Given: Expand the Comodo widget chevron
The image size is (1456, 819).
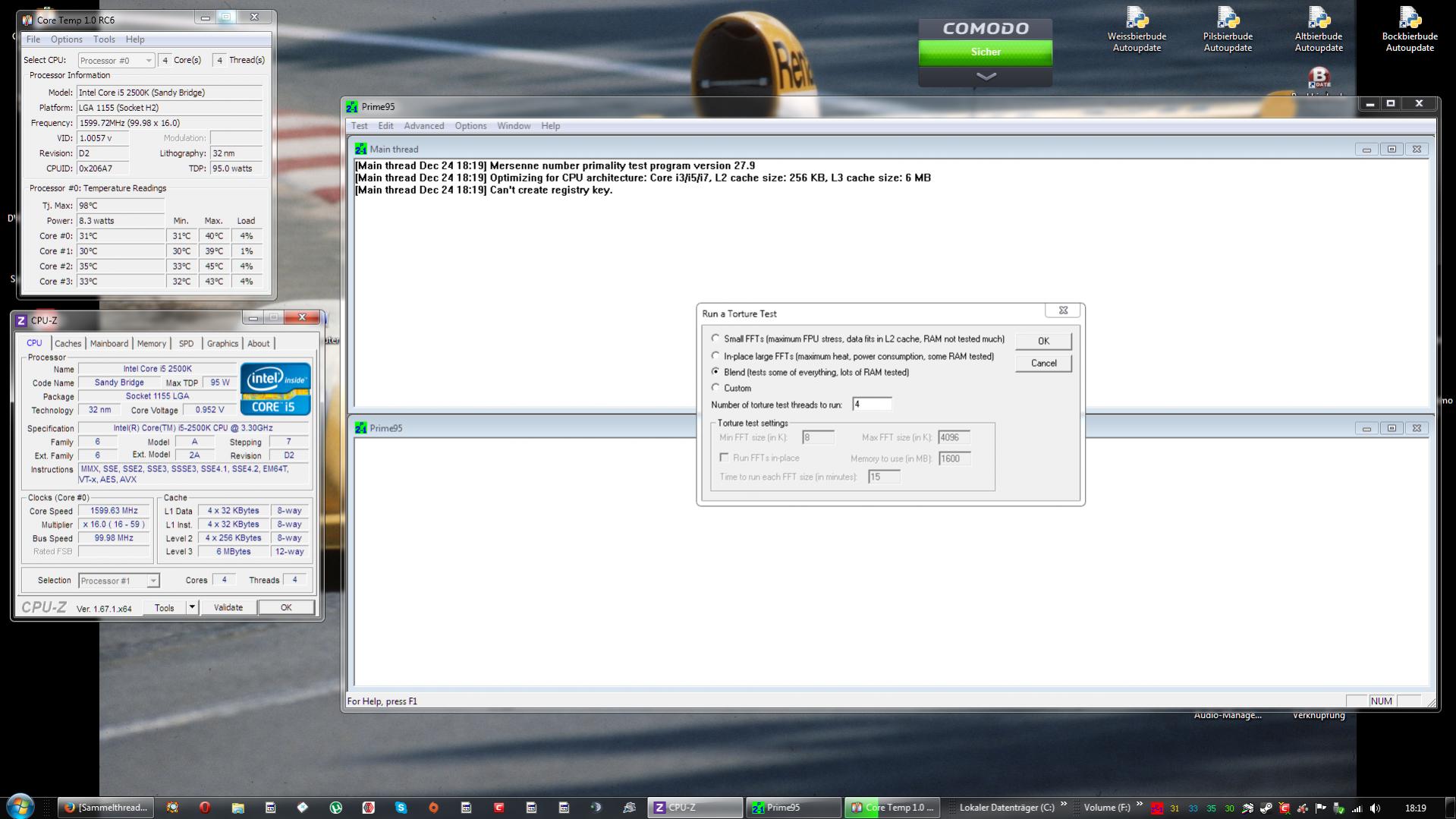Looking at the screenshot, I should pos(986,77).
